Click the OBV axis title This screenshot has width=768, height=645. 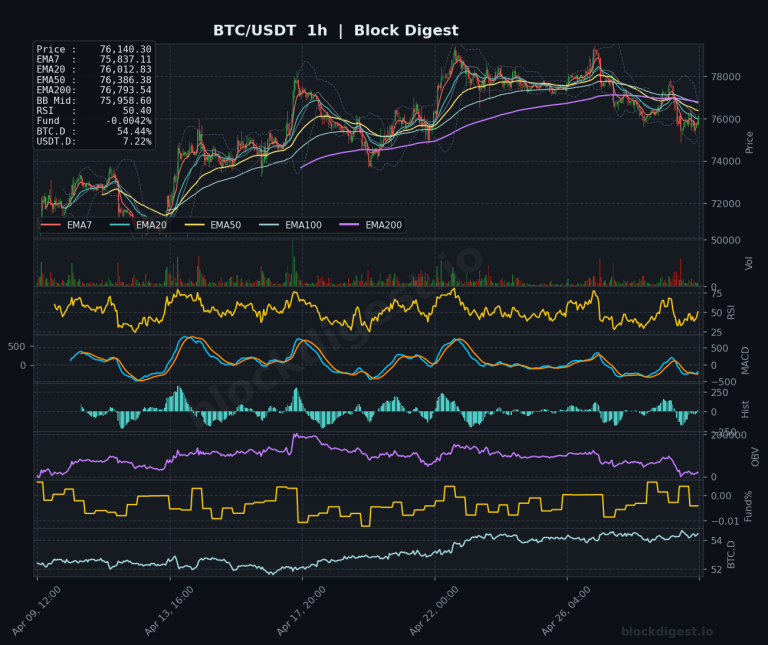coord(755,456)
